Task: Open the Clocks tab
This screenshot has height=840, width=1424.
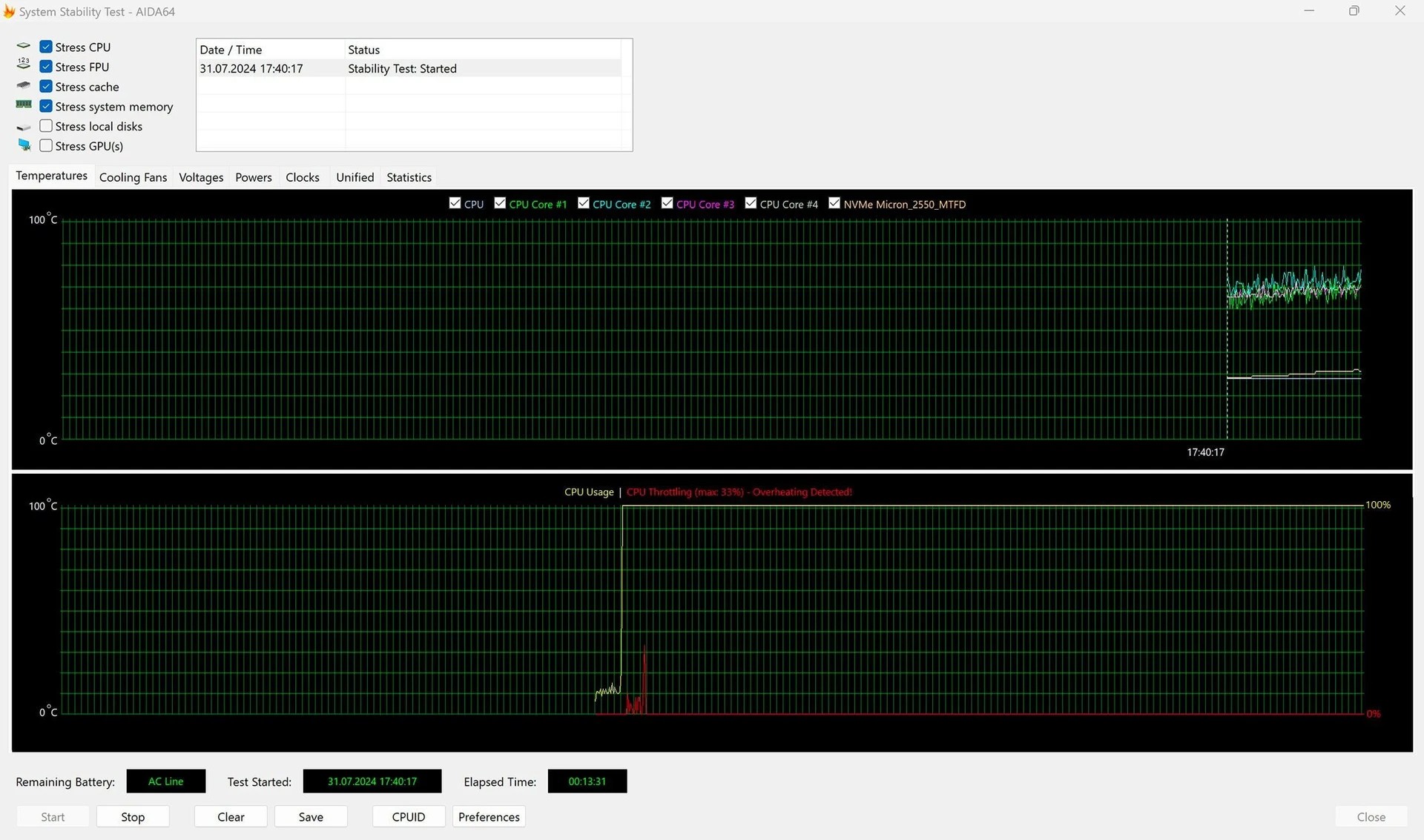Action: pyautogui.click(x=302, y=177)
